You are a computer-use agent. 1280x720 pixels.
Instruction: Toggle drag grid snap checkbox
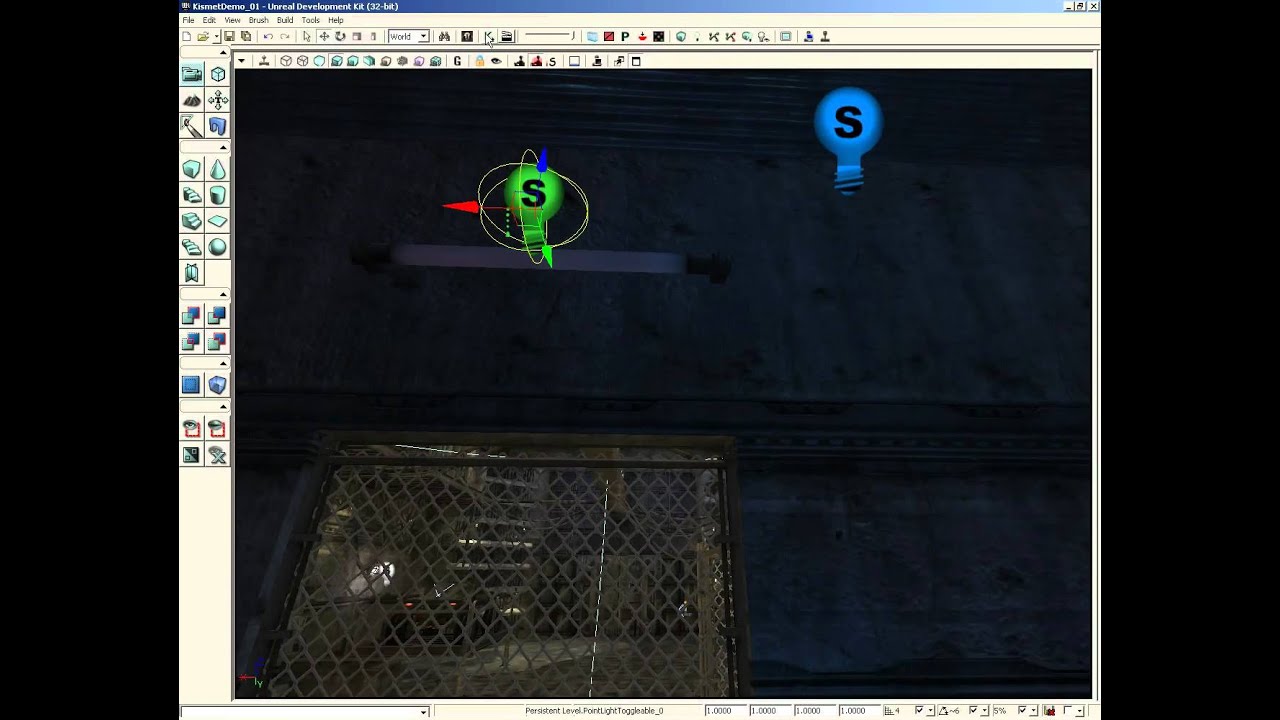pyautogui.click(x=919, y=711)
